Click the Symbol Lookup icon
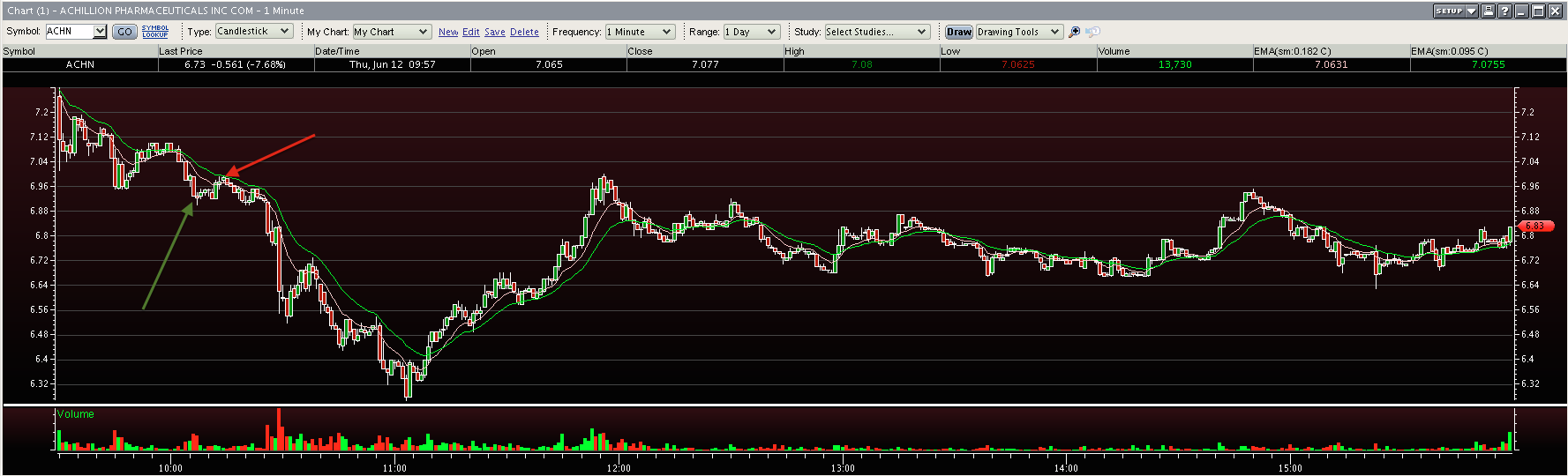 coord(154,32)
